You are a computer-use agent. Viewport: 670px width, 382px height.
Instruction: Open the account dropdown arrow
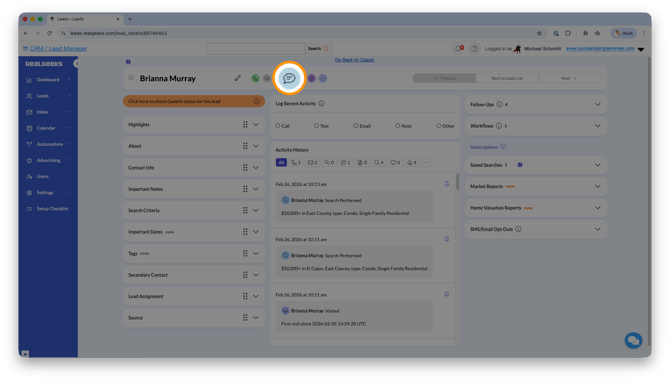[641, 49]
